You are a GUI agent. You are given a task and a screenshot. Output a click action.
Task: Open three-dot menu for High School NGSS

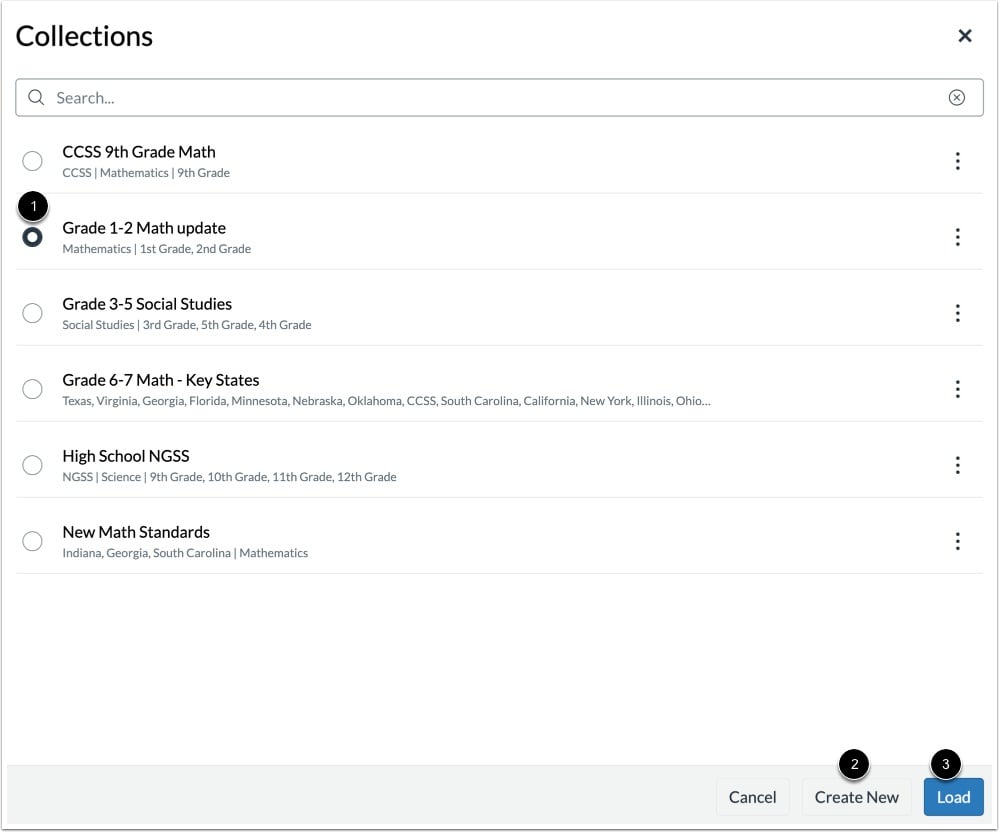957,465
